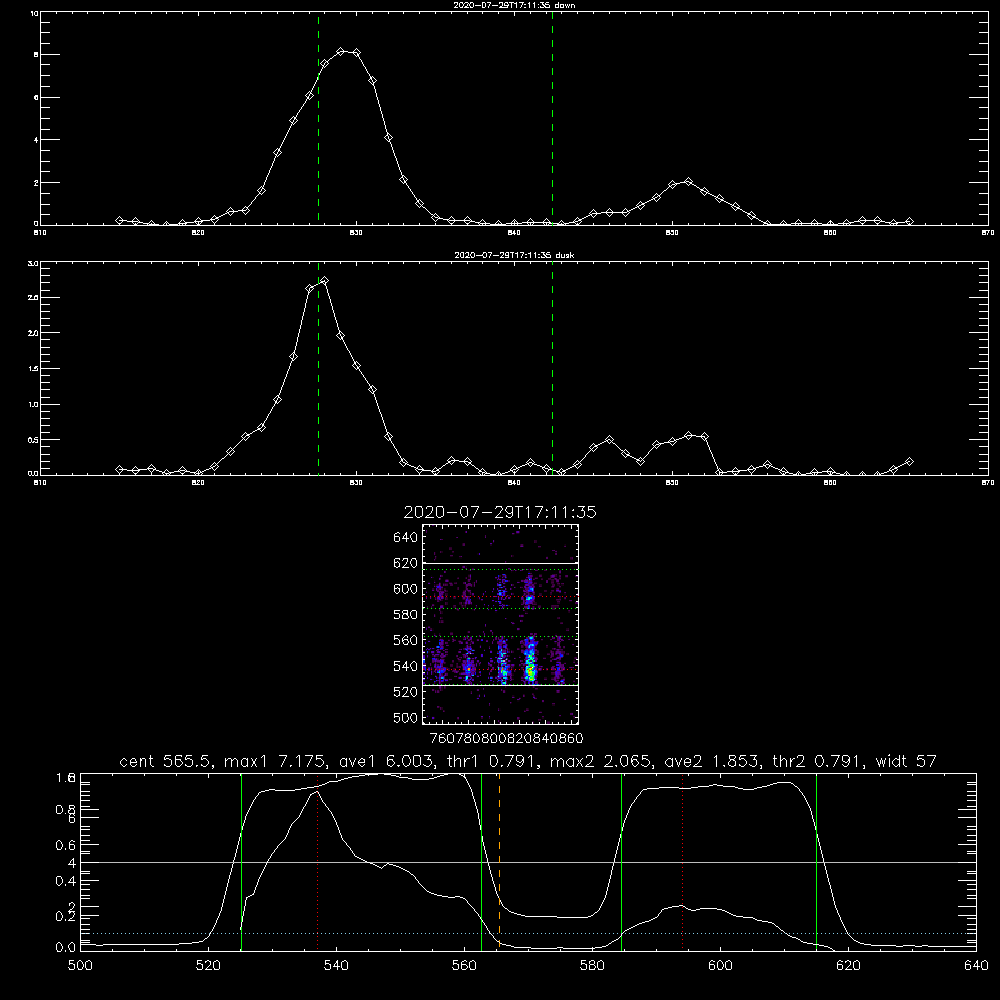Click the '580' label on heatmap y-axis
The image size is (1000, 1000).
click(x=406, y=615)
